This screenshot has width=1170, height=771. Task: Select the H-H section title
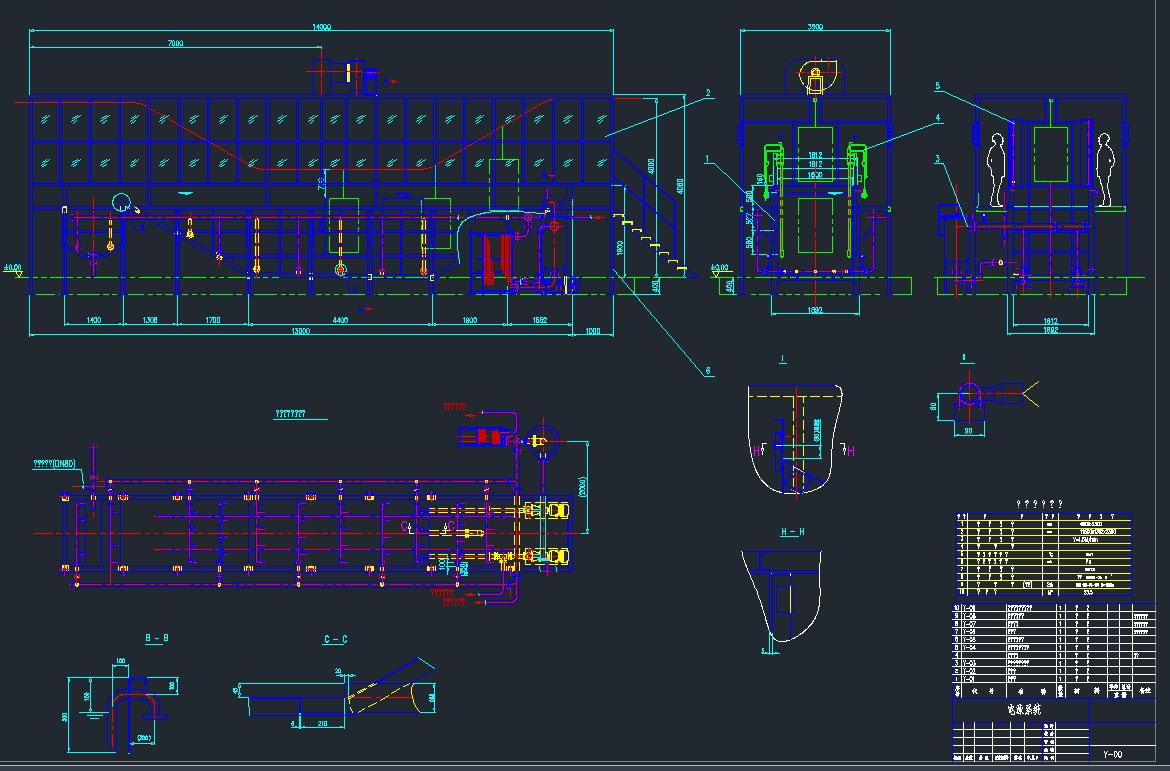[x=793, y=530]
